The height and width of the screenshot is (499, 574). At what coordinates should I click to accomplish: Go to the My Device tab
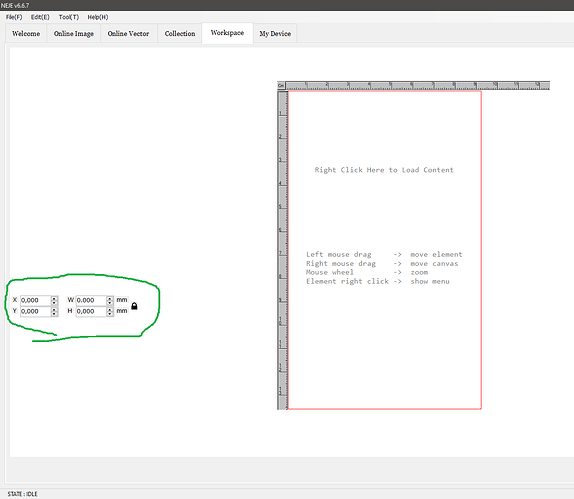coord(275,34)
